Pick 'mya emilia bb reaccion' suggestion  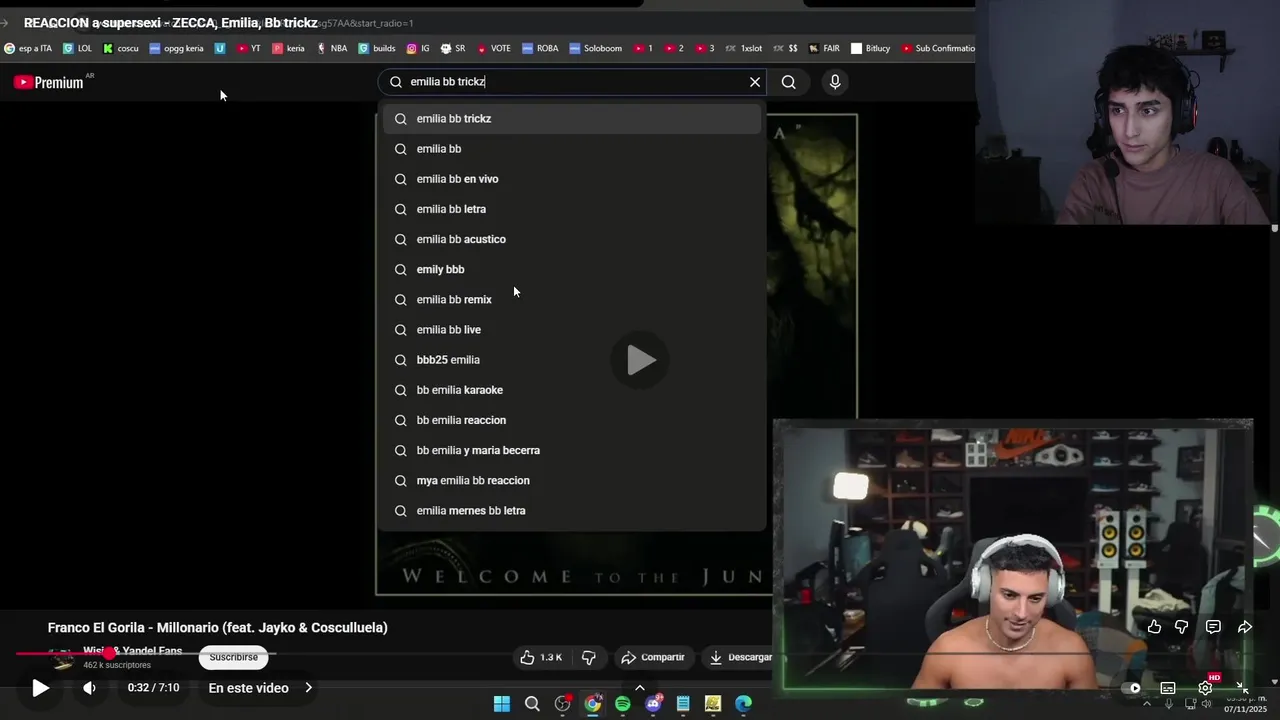coord(571,480)
